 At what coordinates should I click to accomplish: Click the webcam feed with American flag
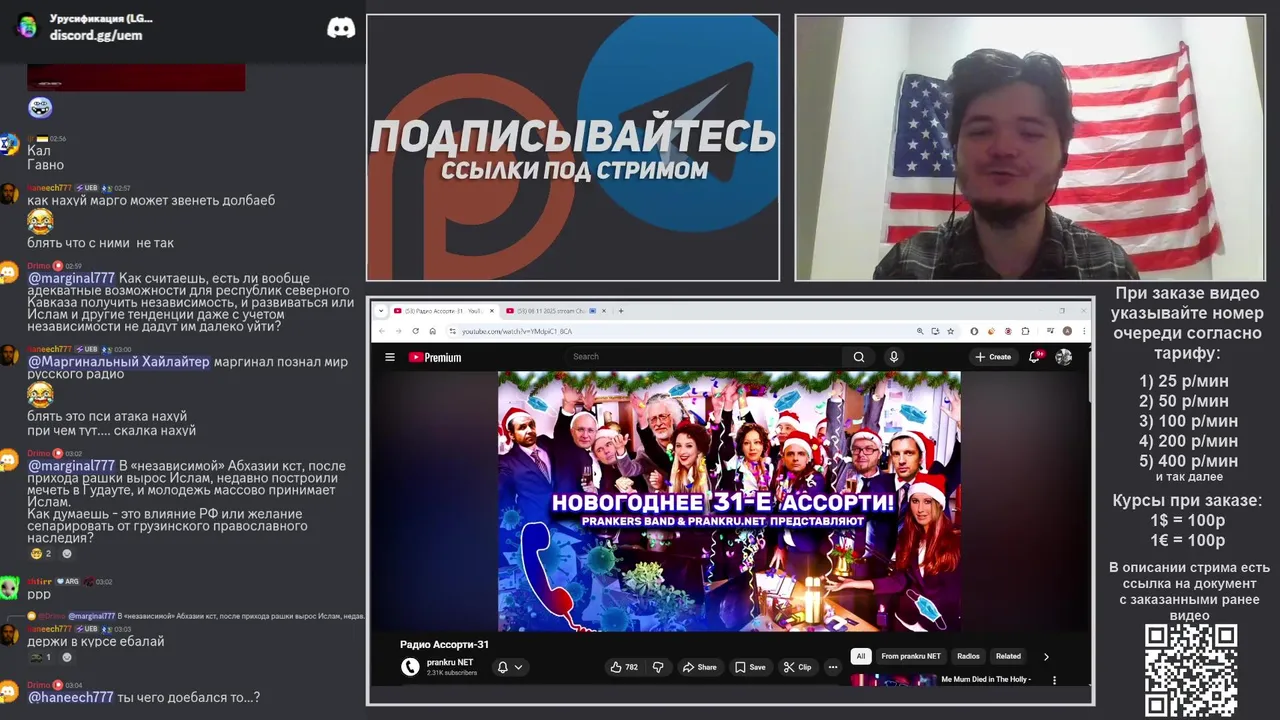(x=1030, y=148)
